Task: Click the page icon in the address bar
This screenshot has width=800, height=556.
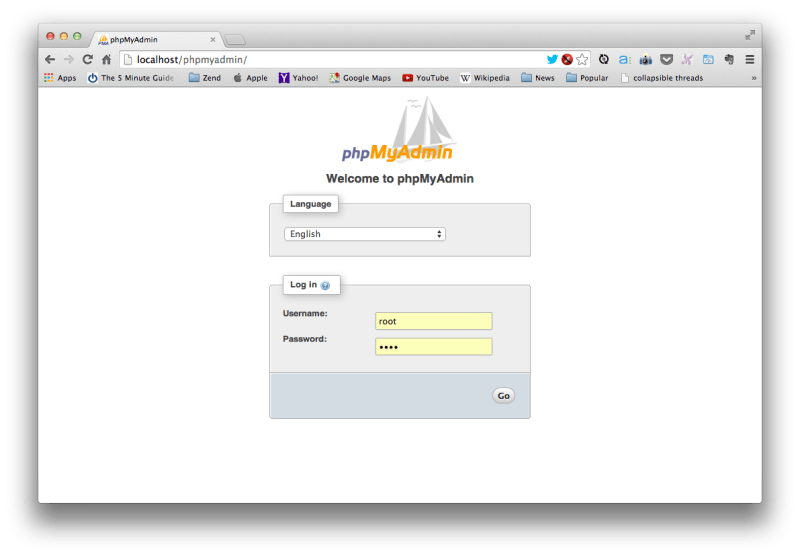Action: coord(128,60)
